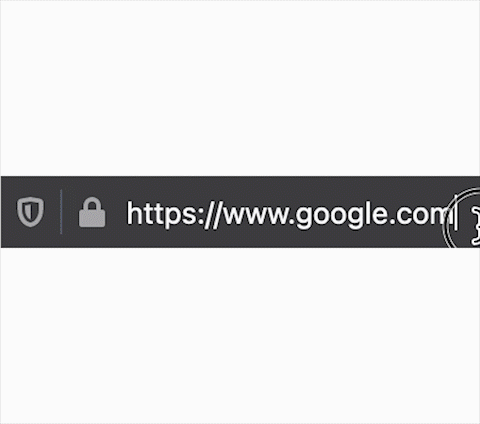
Task: Click the padlock site security icon
Action: [92, 212]
